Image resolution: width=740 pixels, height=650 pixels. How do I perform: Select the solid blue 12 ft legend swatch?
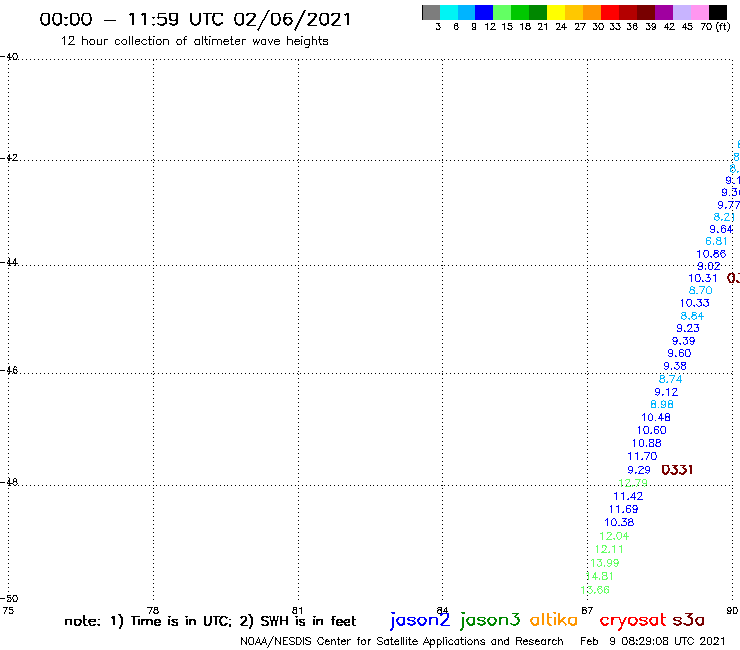[x=484, y=12]
